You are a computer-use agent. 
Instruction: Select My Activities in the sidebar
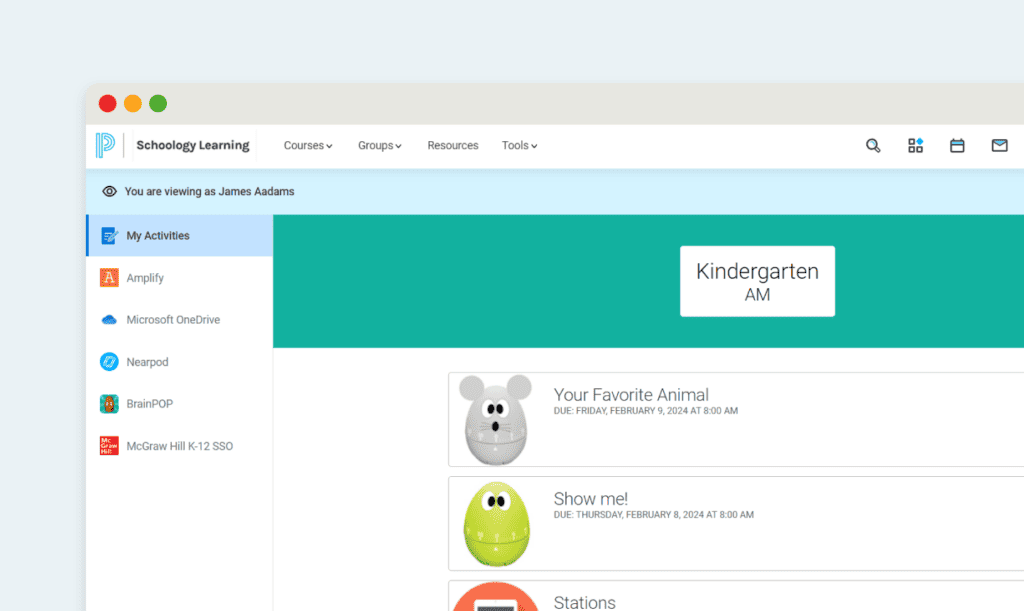(157, 235)
